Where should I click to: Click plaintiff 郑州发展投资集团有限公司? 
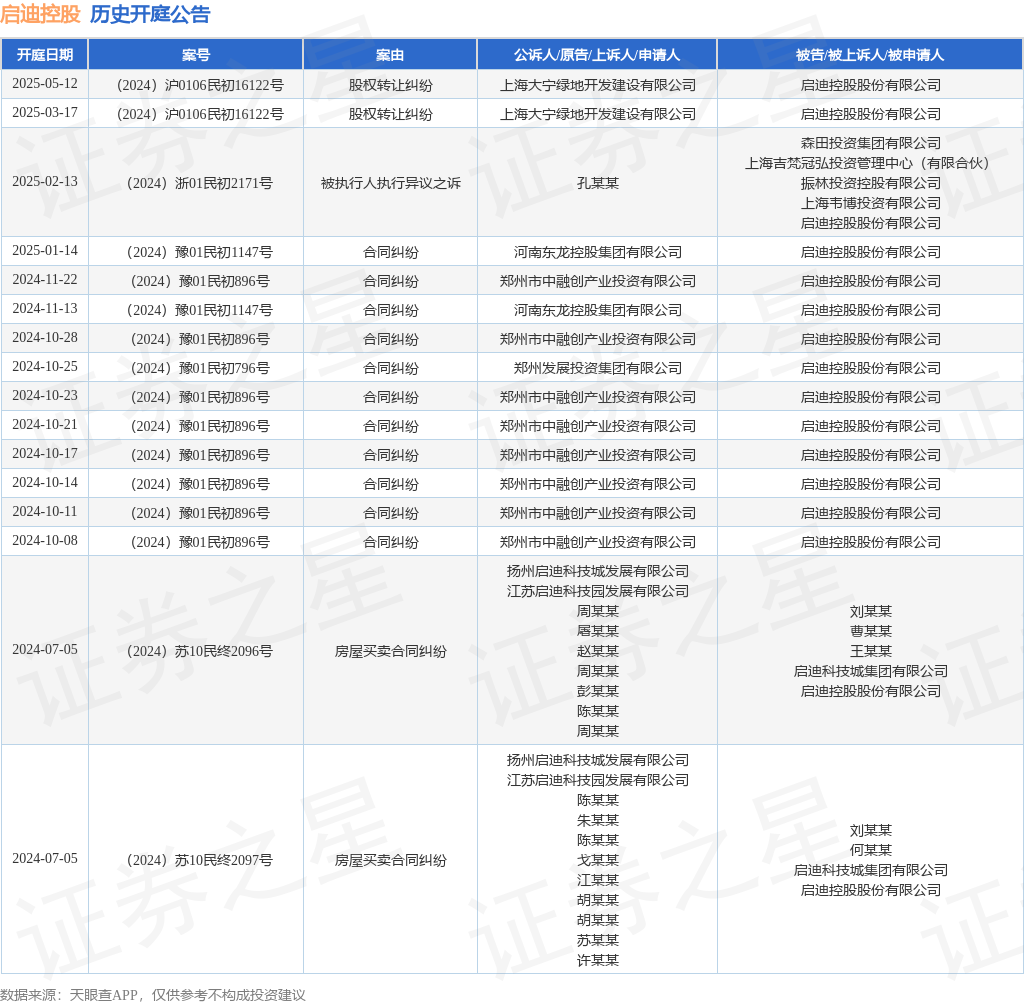pos(598,368)
